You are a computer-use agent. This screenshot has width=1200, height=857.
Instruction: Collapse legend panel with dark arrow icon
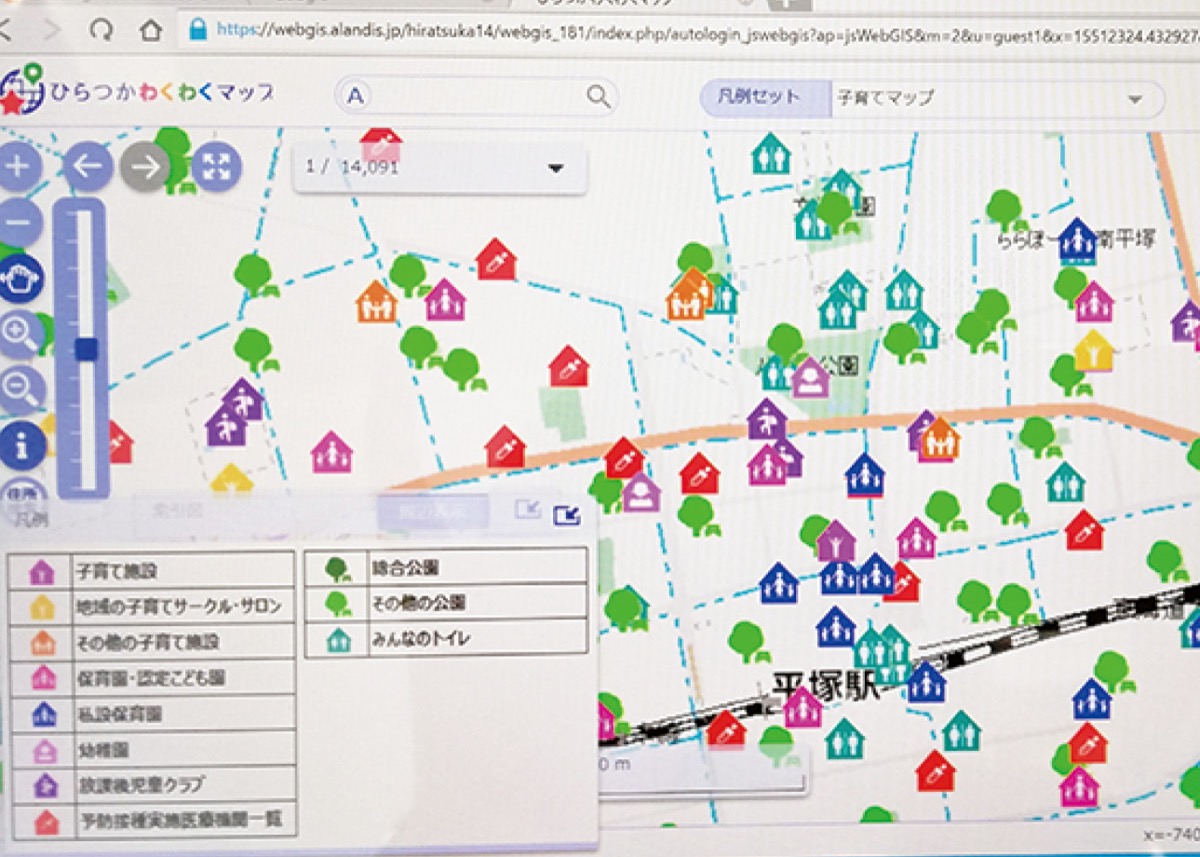click(566, 514)
